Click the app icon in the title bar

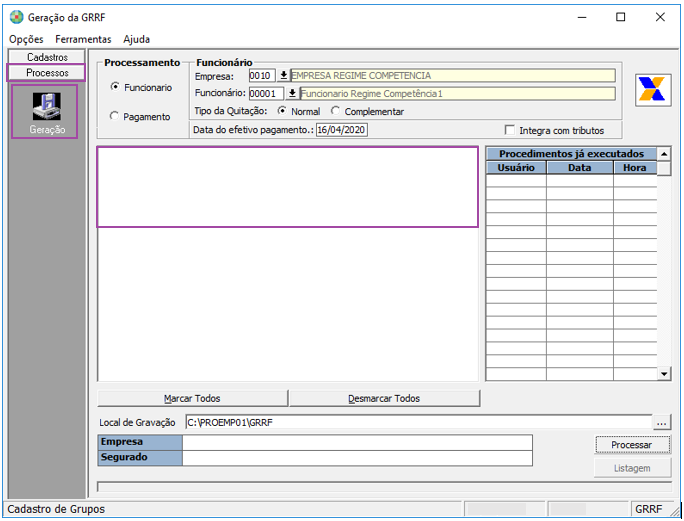coord(16,17)
